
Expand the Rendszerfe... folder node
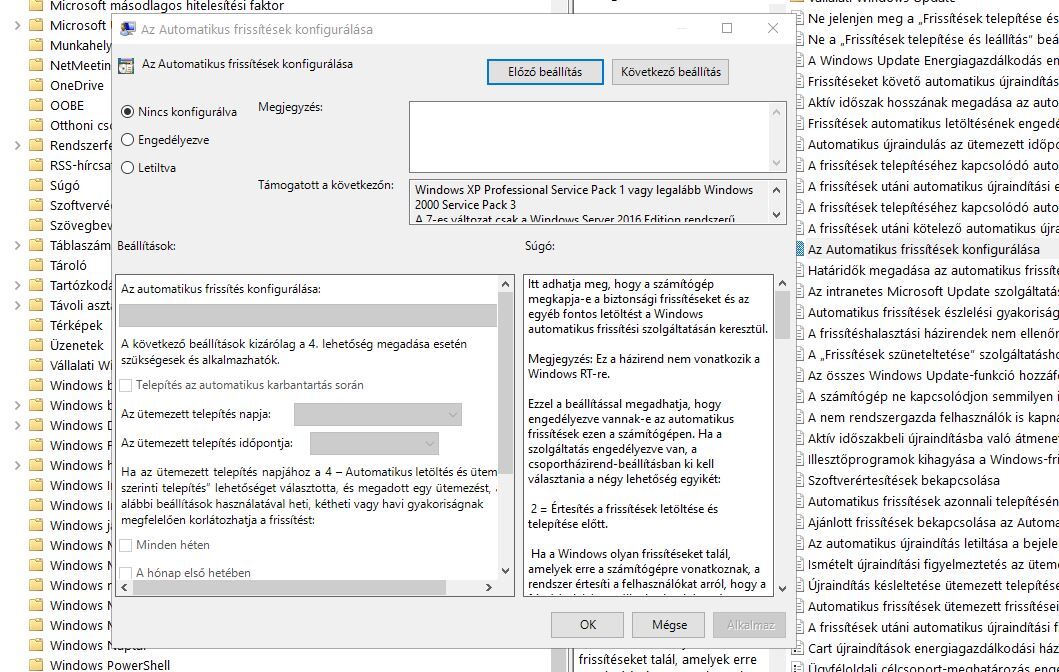(18, 145)
